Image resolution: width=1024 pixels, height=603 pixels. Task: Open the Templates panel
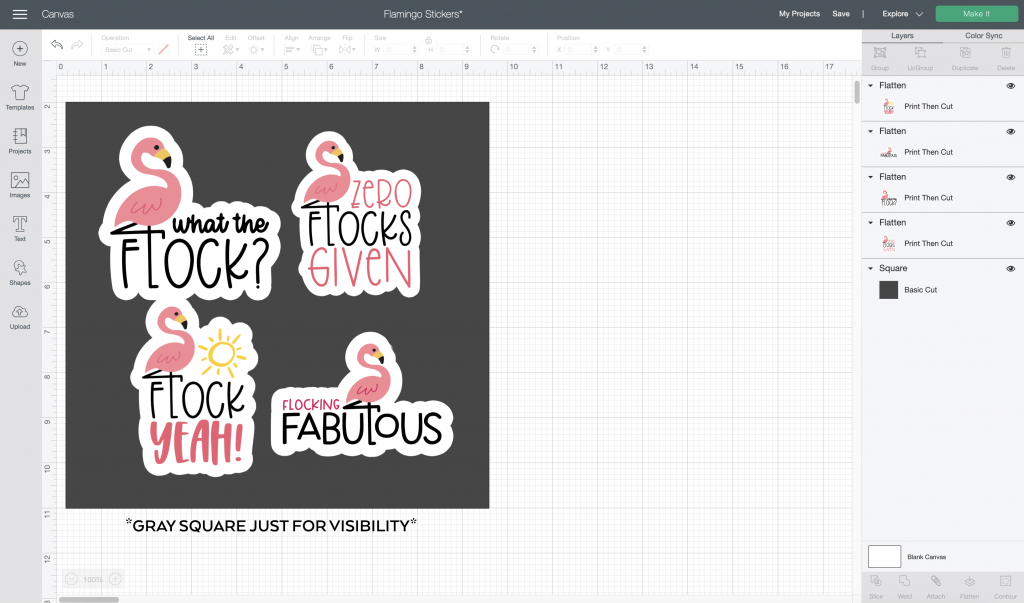(x=20, y=97)
